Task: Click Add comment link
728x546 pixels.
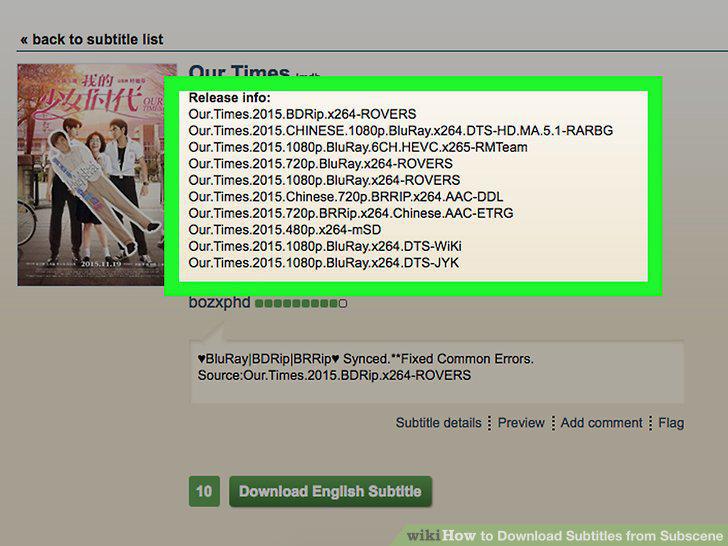Action: pos(601,423)
